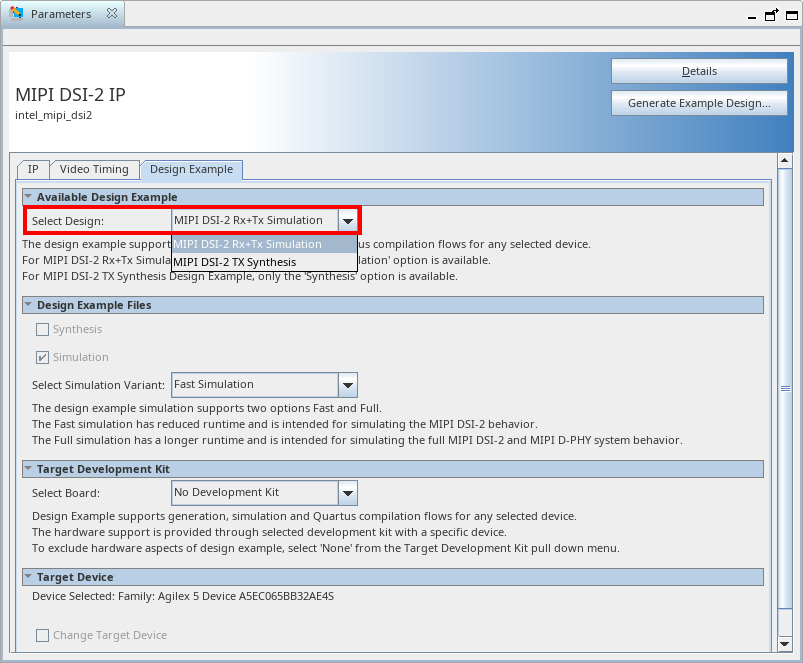Click the scrollbar up arrow
This screenshot has height=663, width=803.
(x=785, y=161)
